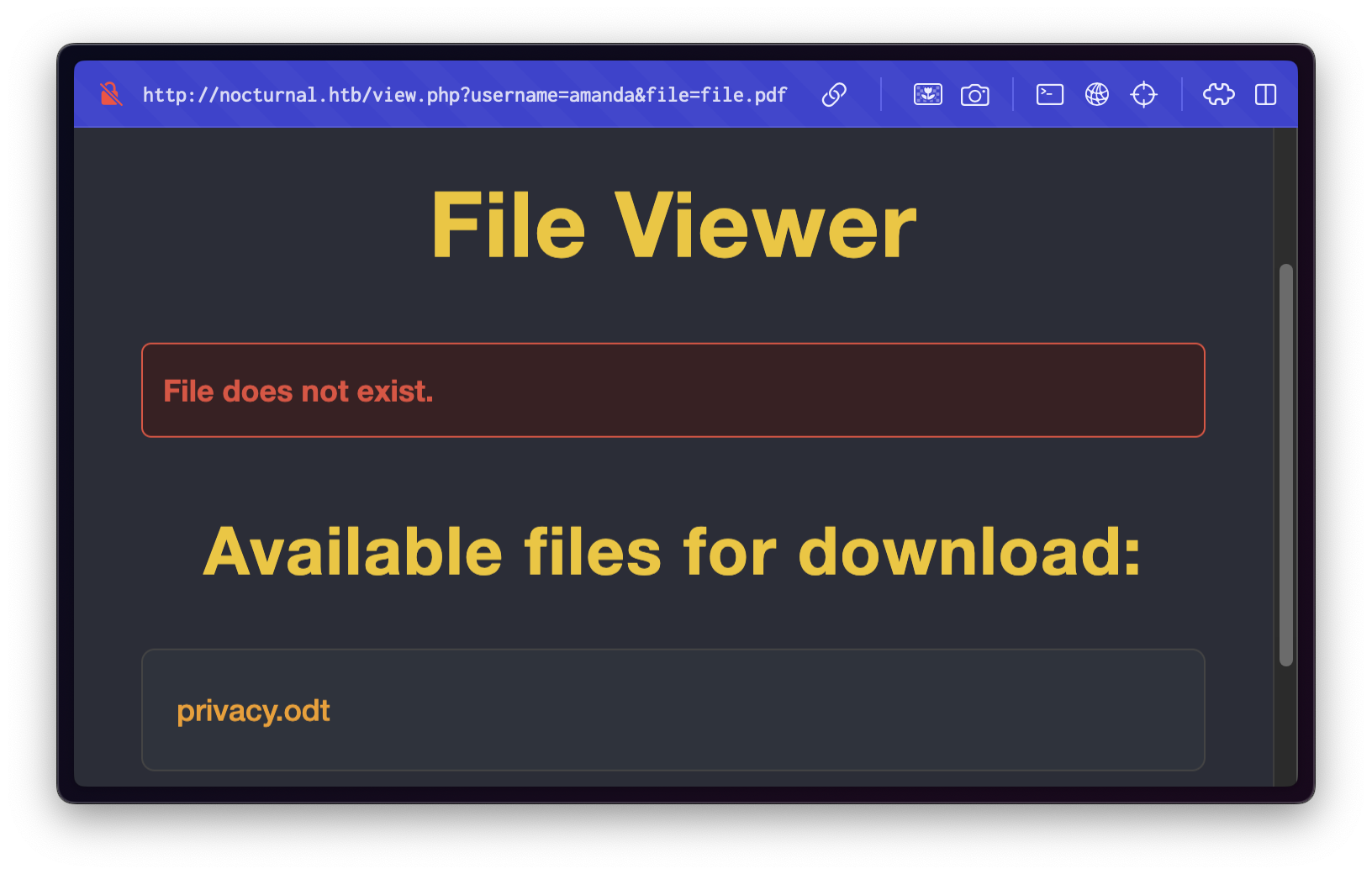Viewport: 1372px width, 874px height.
Task: Download the privacy.odt file link
Action: [x=253, y=711]
